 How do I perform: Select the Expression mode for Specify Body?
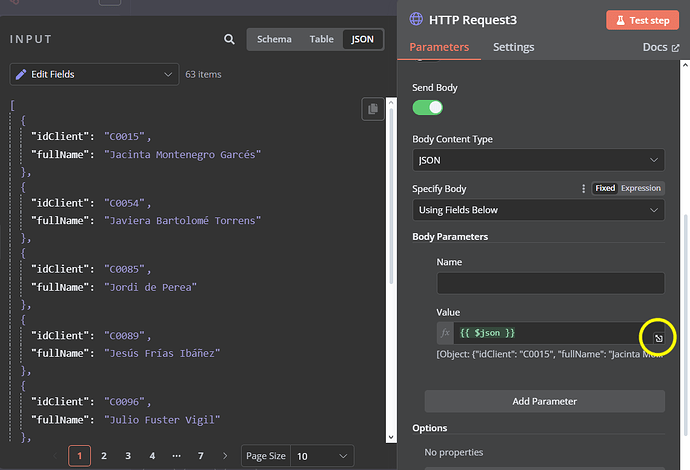pyautogui.click(x=641, y=188)
